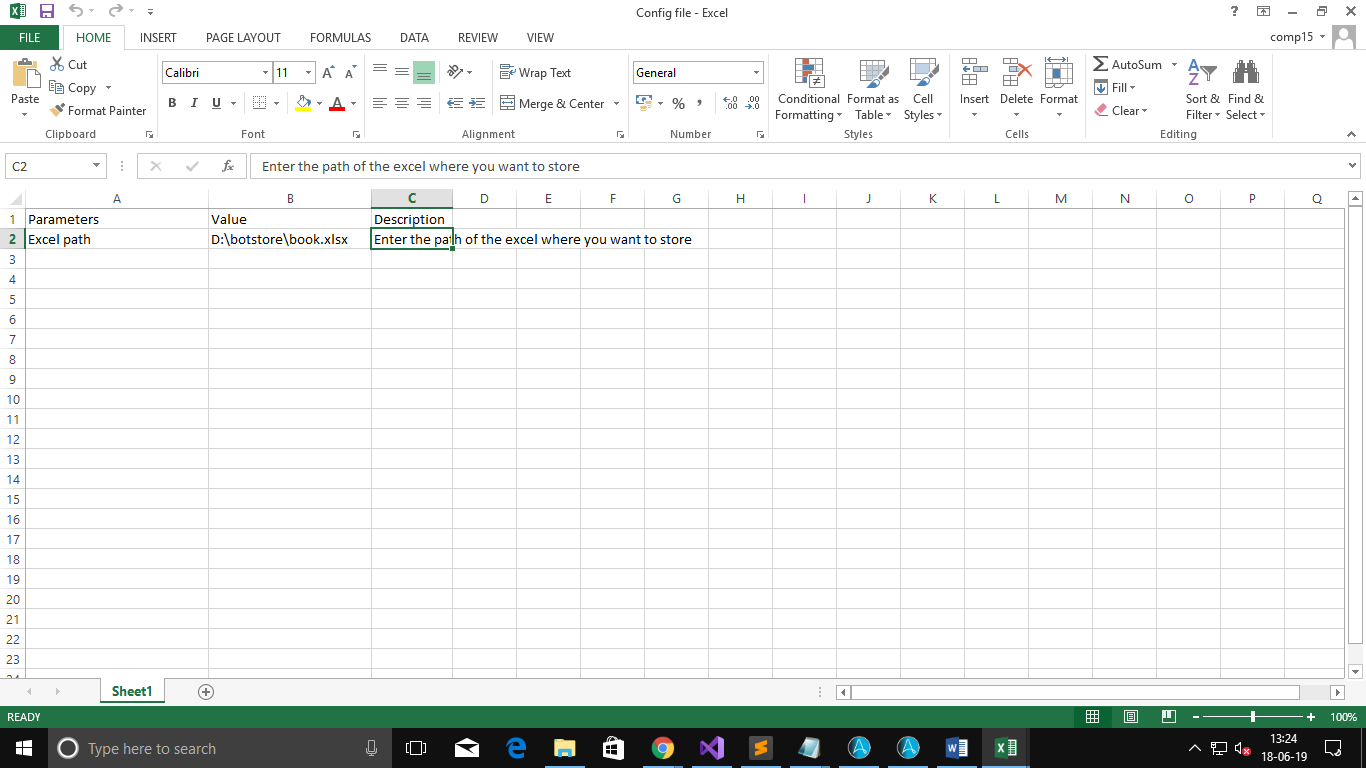Open the font name dropdown showing Calibri
The height and width of the screenshot is (768, 1366).
coord(266,73)
